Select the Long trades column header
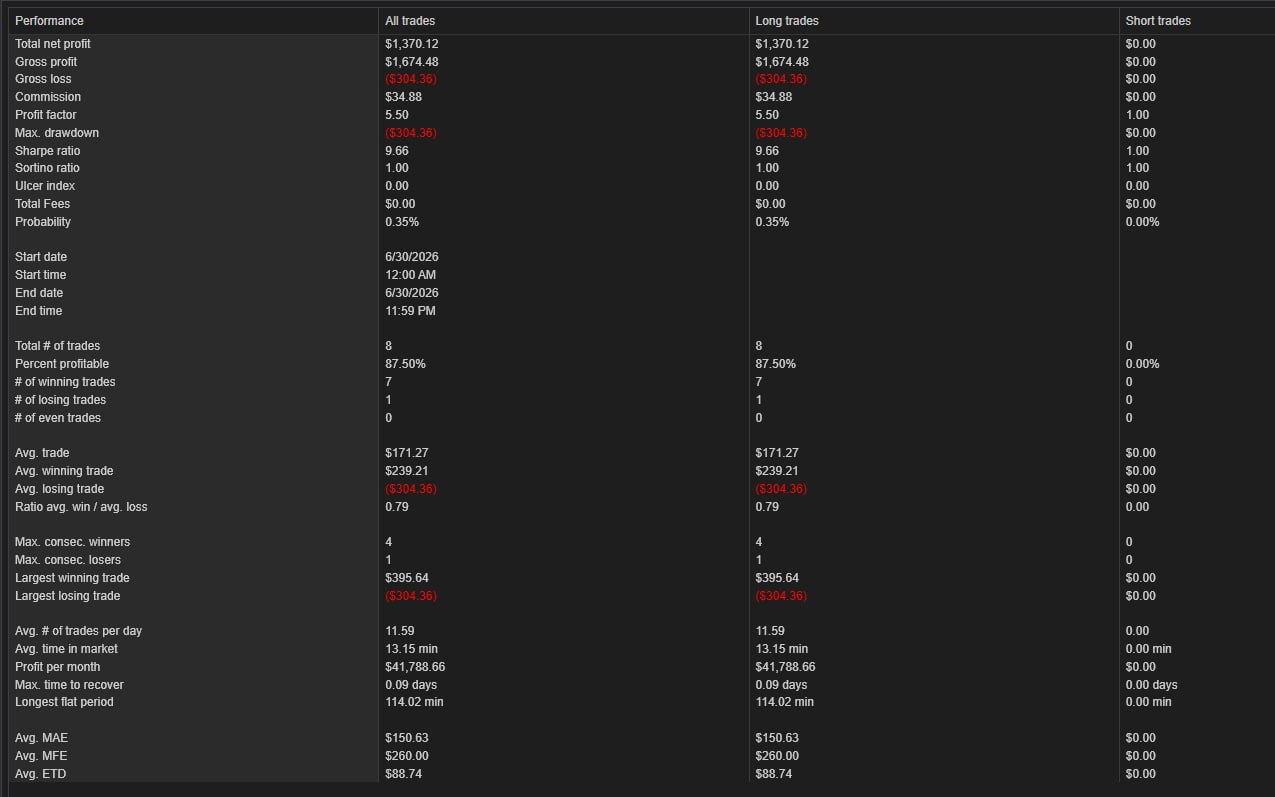Viewport: 1275px width, 797px height. pyautogui.click(x=787, y=21)
